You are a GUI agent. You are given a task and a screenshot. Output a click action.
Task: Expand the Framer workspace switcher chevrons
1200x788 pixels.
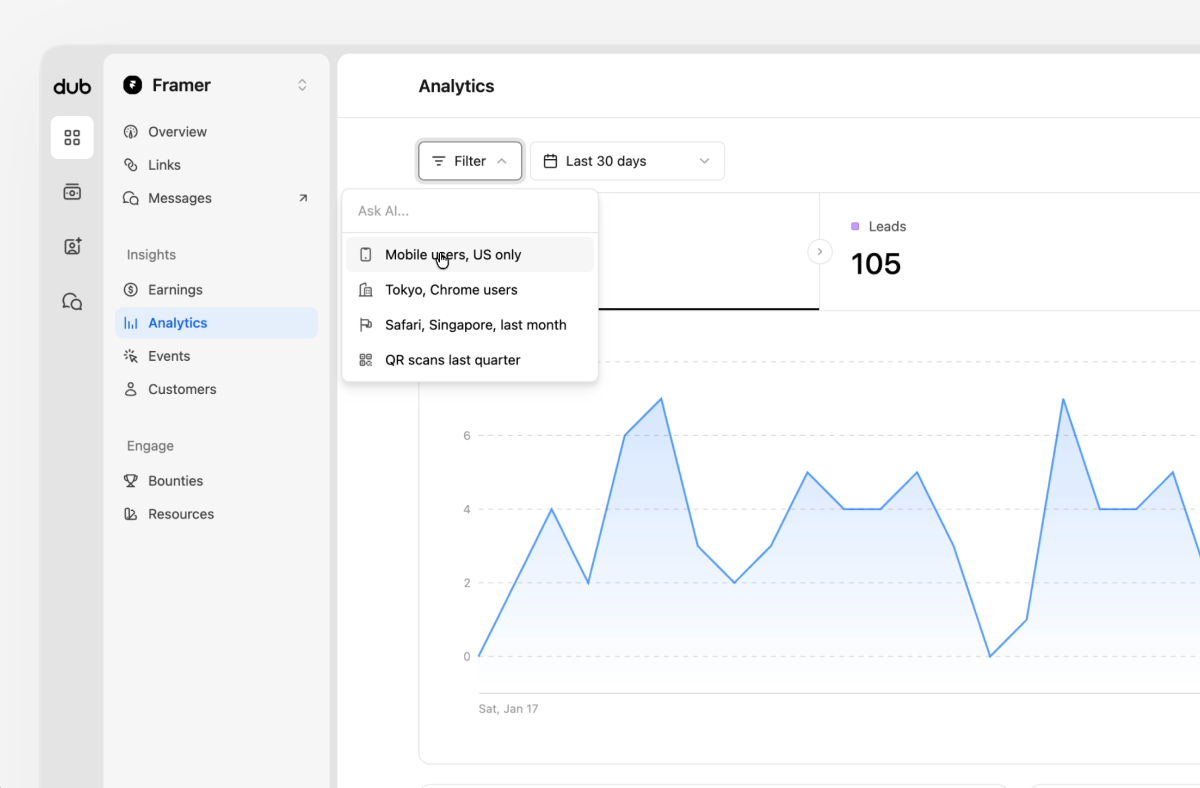pyautogui.click(x=302, y=85)
